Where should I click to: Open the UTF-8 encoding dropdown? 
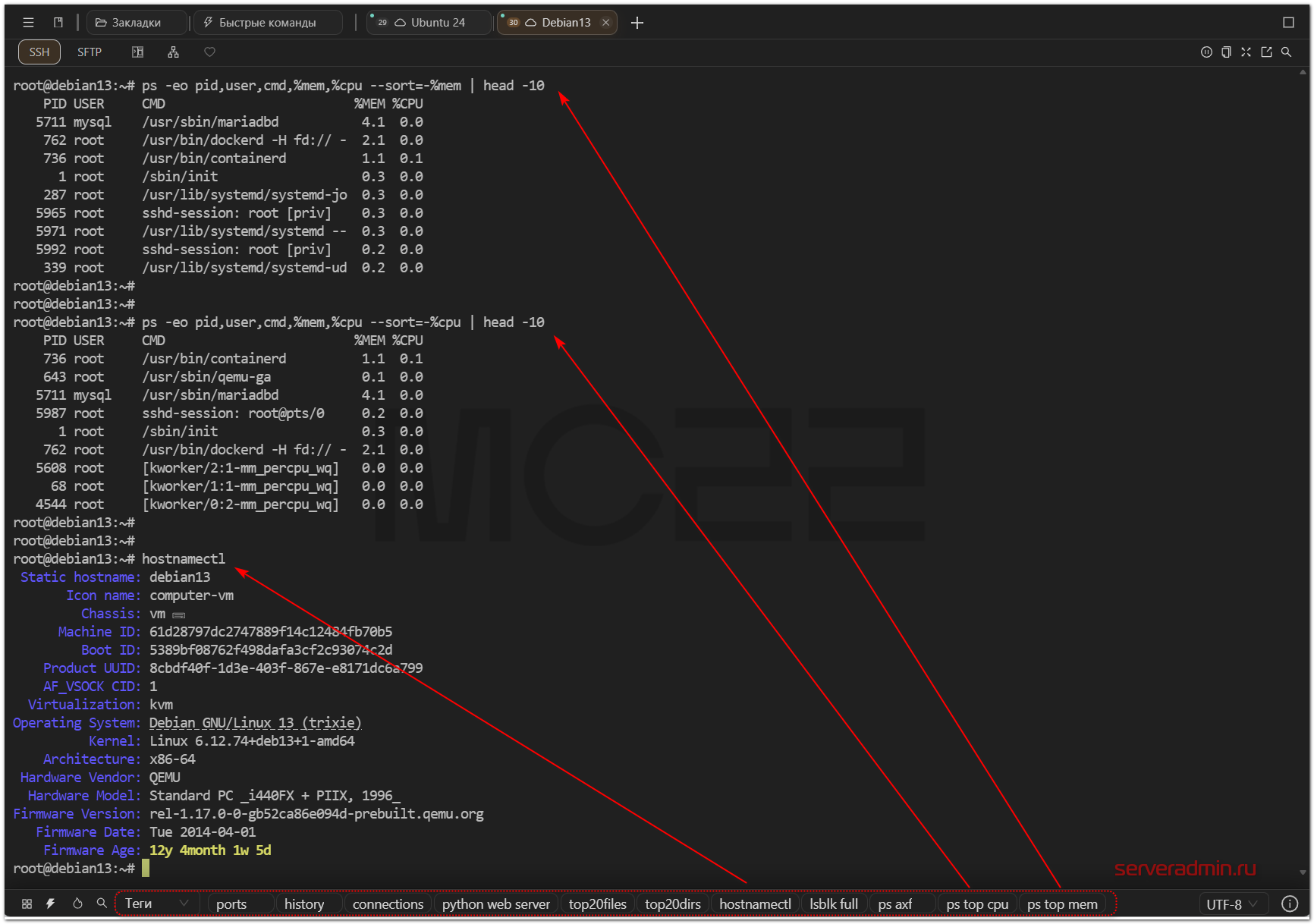coord(1233,904)
